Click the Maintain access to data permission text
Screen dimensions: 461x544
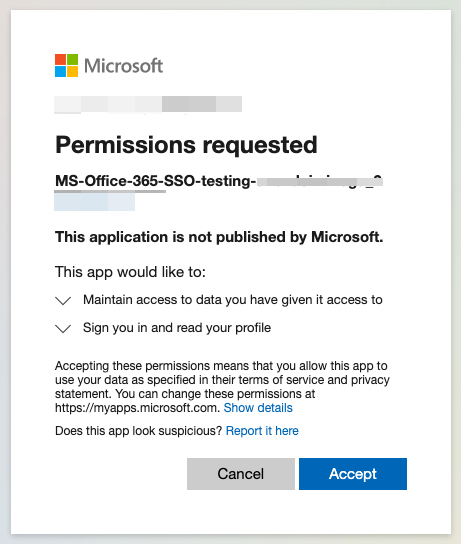point(233,300)
